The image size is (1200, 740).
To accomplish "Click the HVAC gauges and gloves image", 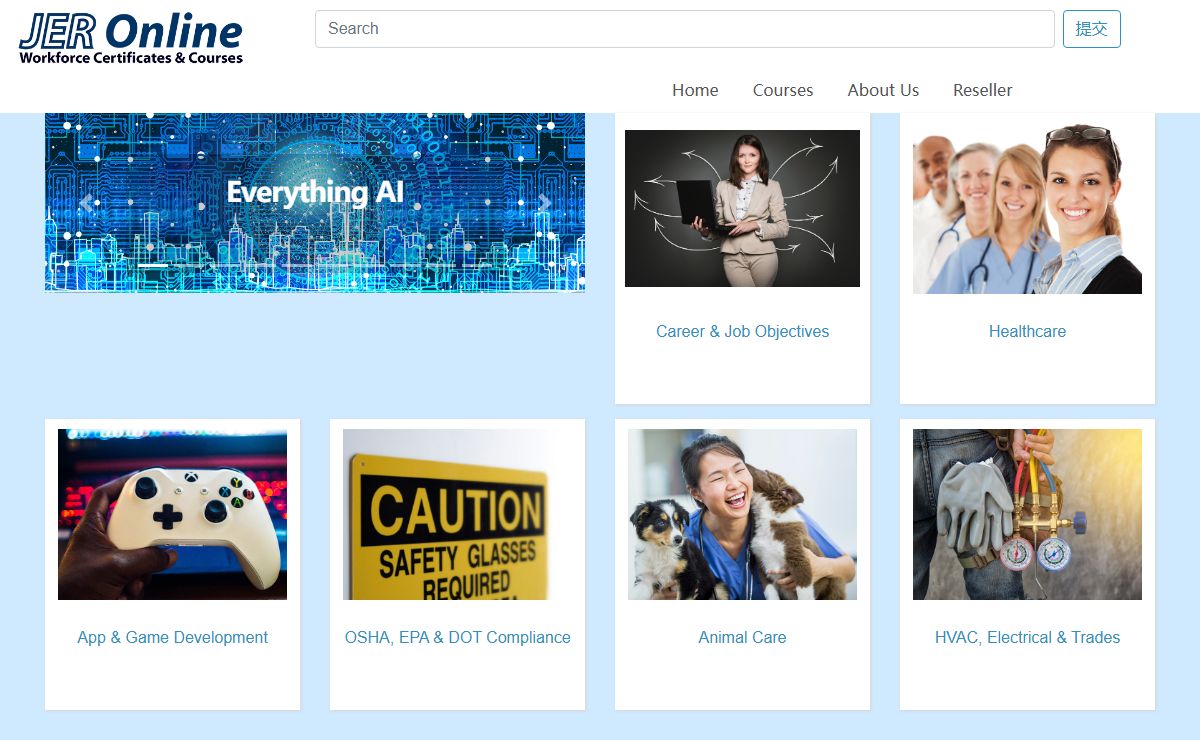I will coord(1027,514).
